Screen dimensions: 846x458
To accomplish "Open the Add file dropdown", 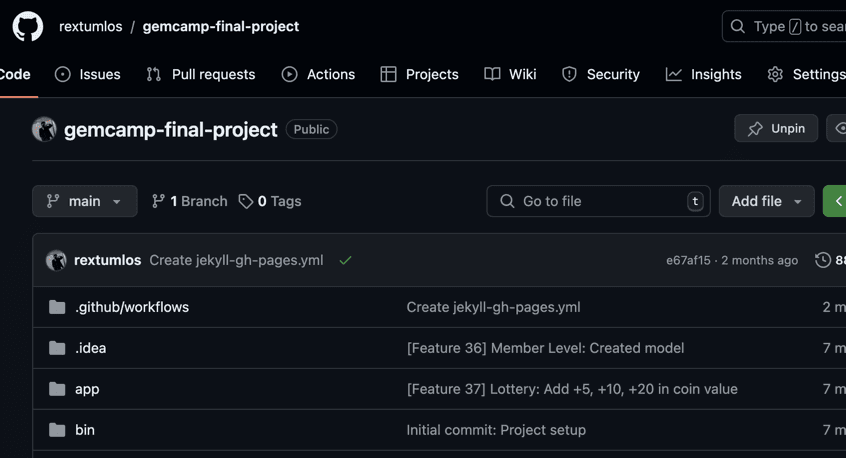I will 766,201.
